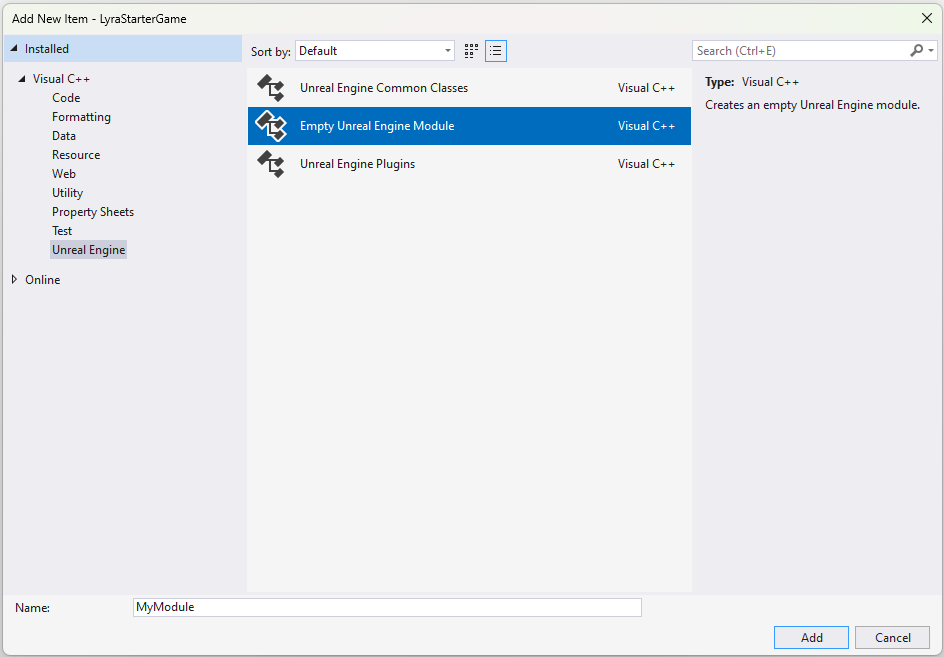The height and width of the screenshot is (657, 944).
Task: Click the Empty Unreal Engine Module icon
Action: pyautogui.click(x=270, y=126)
